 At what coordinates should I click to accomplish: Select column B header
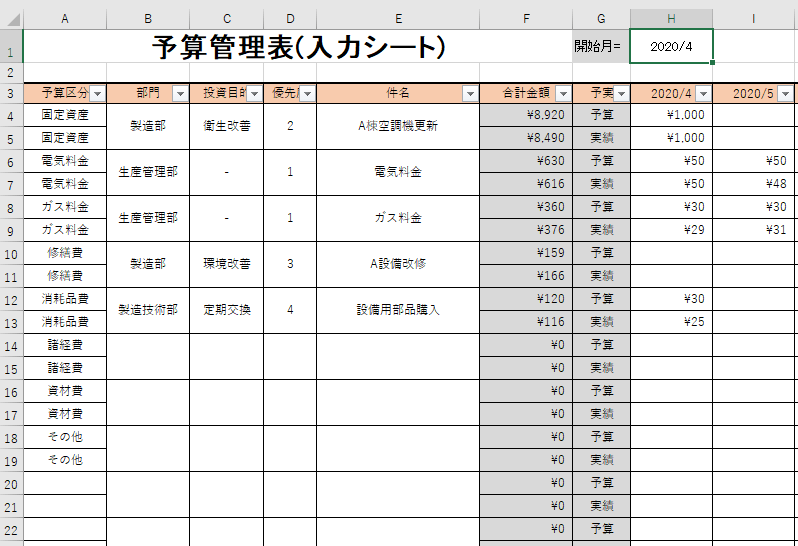coord(148,19)
